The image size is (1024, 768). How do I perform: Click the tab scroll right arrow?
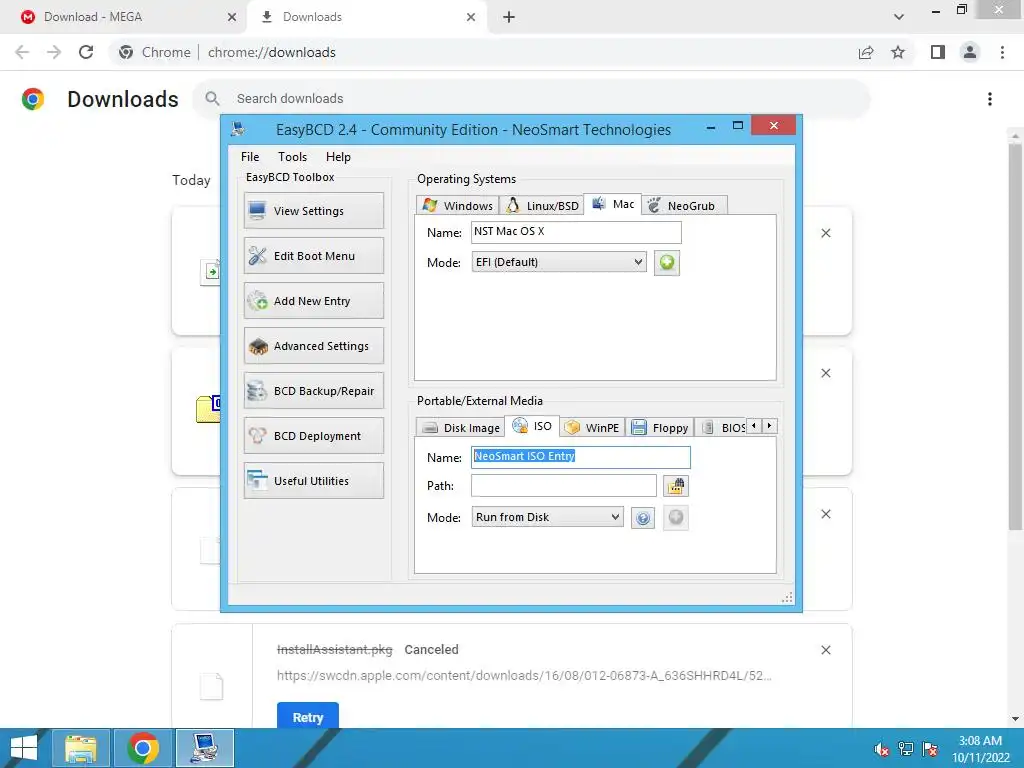(x=769, y=426)
